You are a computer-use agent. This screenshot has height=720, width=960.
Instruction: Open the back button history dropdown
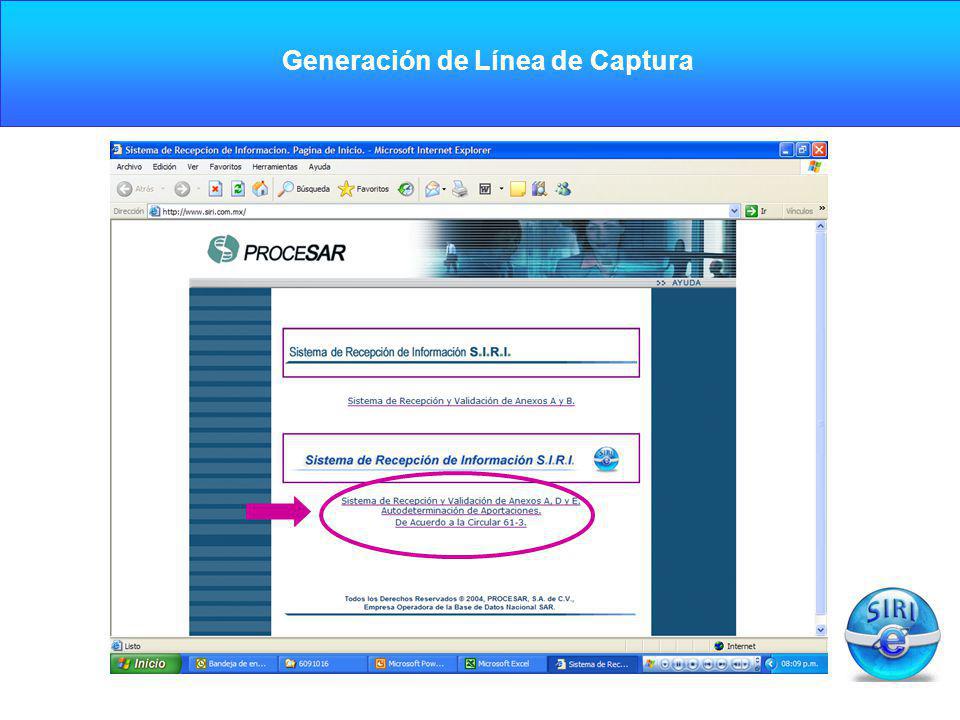[x=163, y=189]
